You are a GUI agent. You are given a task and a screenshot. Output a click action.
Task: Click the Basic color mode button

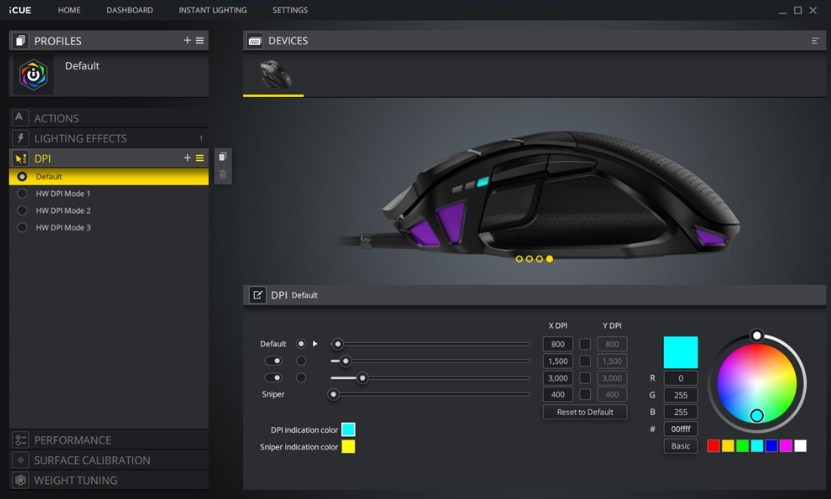[x=680, y=446]
